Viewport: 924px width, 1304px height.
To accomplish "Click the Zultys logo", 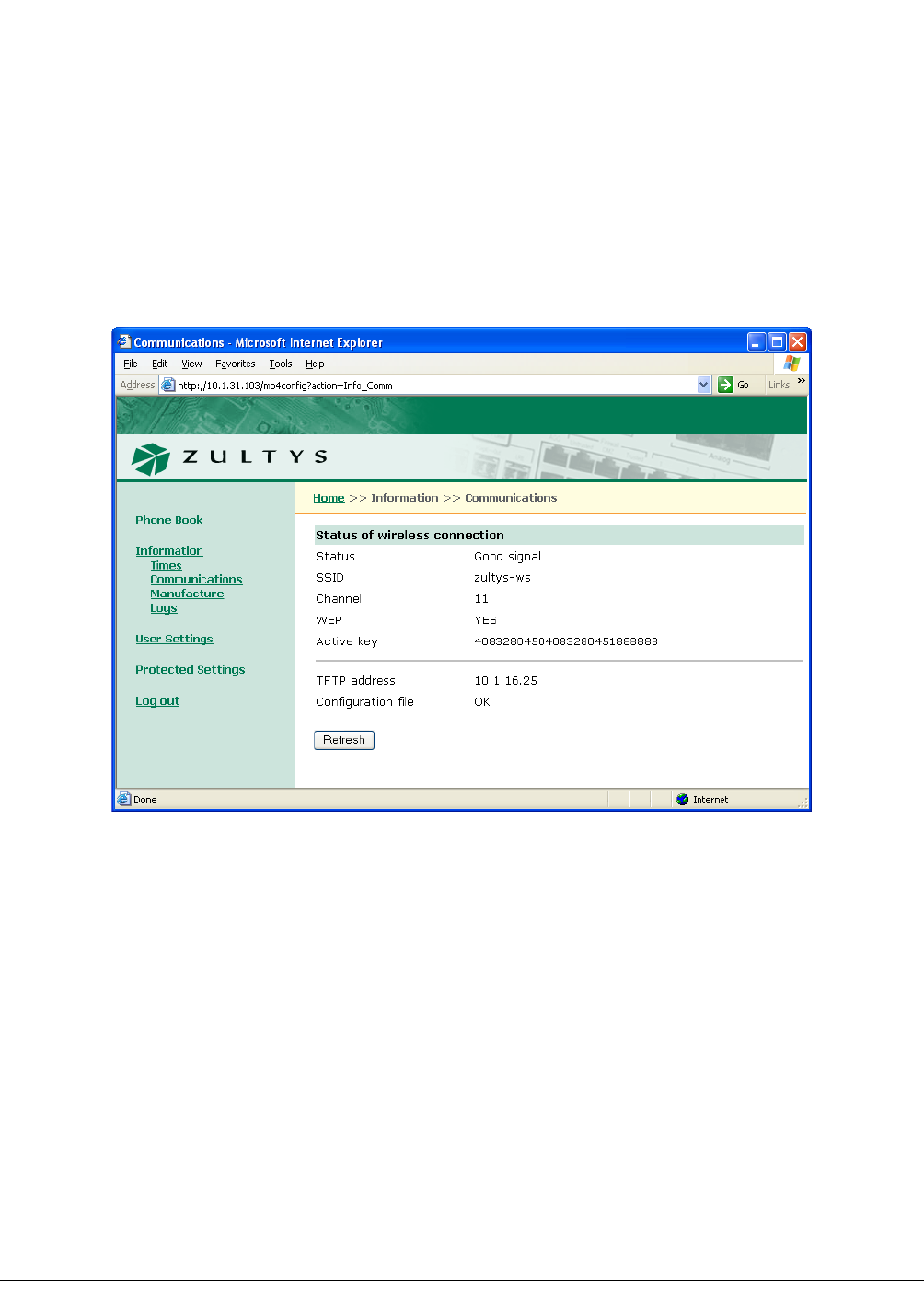I will pyautogui.click(x=230, y=457).
